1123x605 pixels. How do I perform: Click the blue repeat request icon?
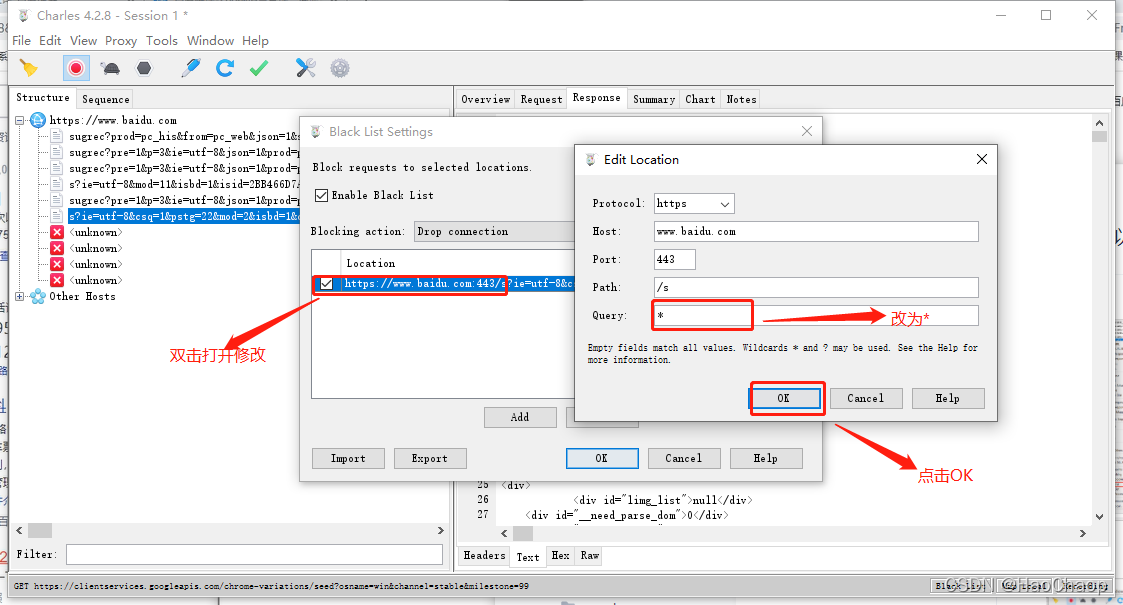click(x=225, y=68)
